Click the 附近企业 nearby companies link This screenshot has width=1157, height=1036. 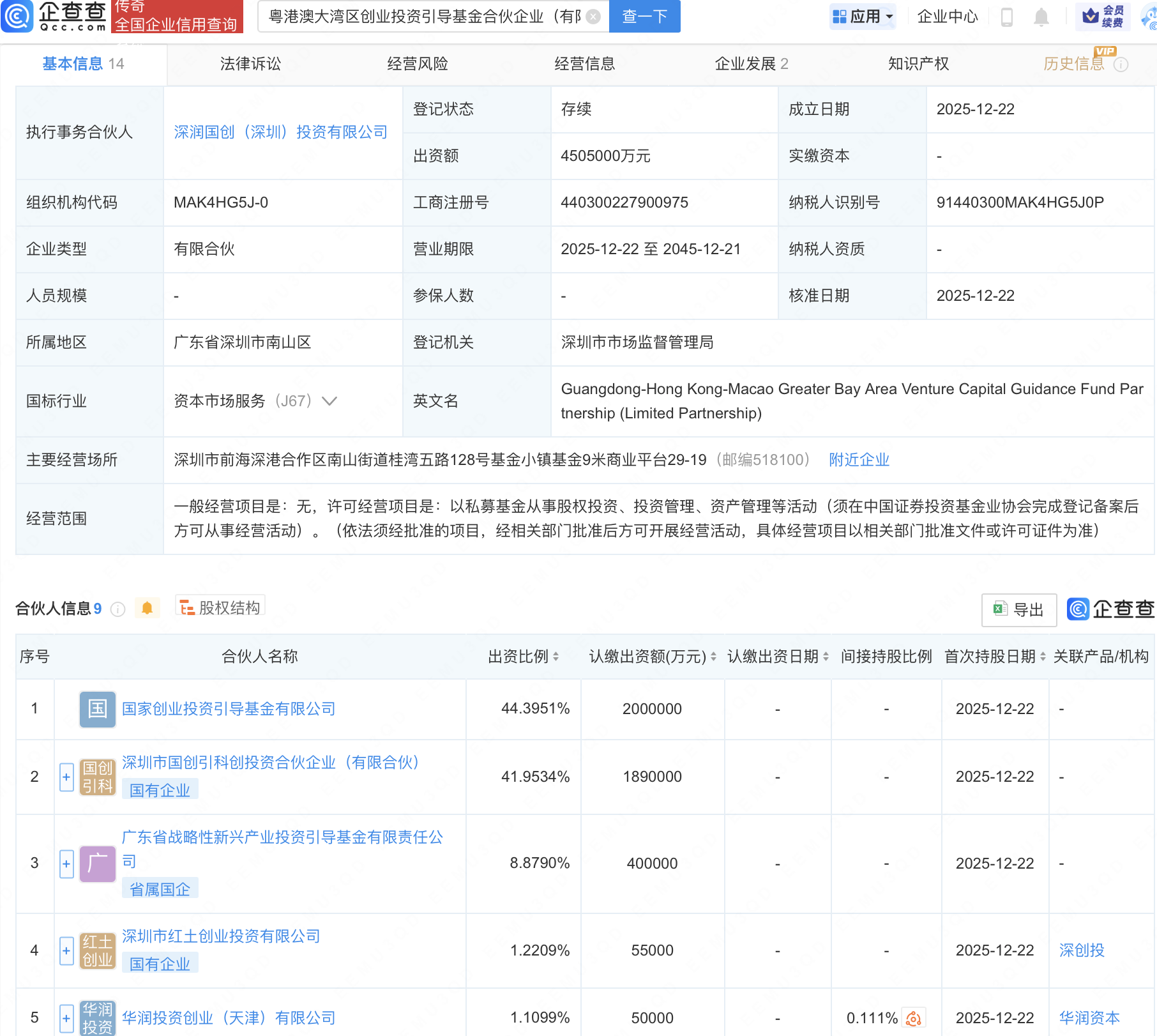click(859, 460)
